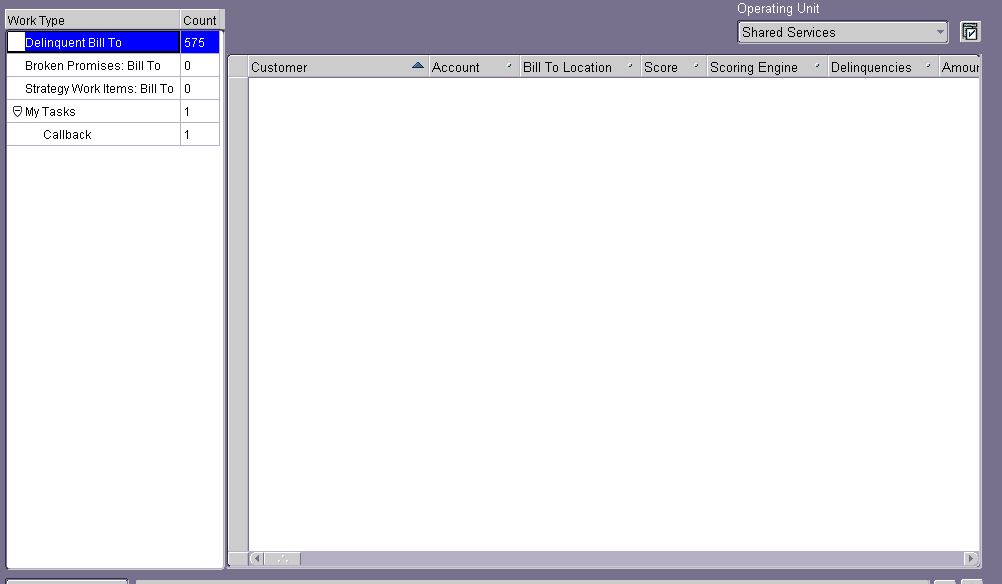This screenshot has width=1002, height=584.
Task: Collapse the My Tasks node
Action: 17,111
